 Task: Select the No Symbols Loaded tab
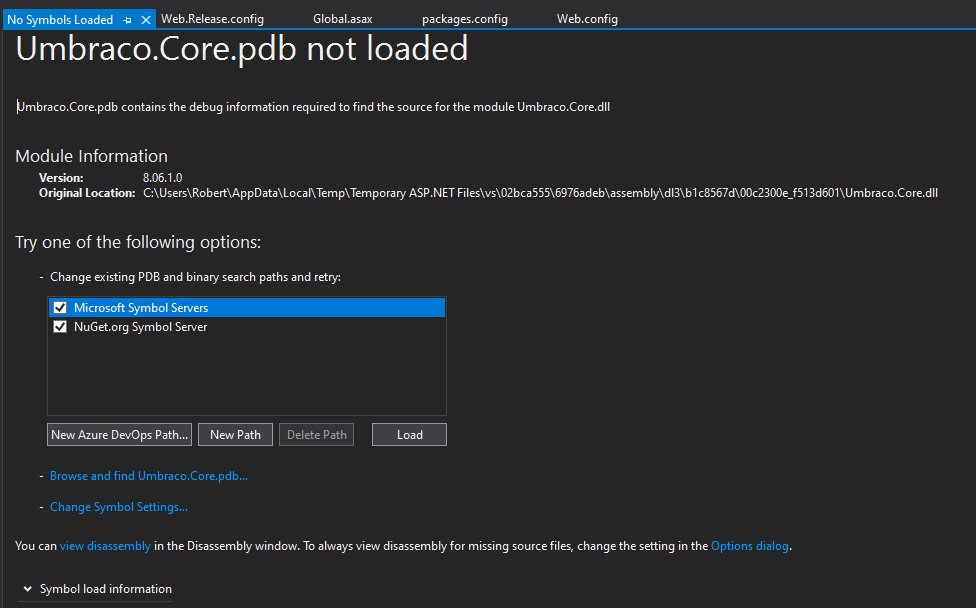coord(60,20)
